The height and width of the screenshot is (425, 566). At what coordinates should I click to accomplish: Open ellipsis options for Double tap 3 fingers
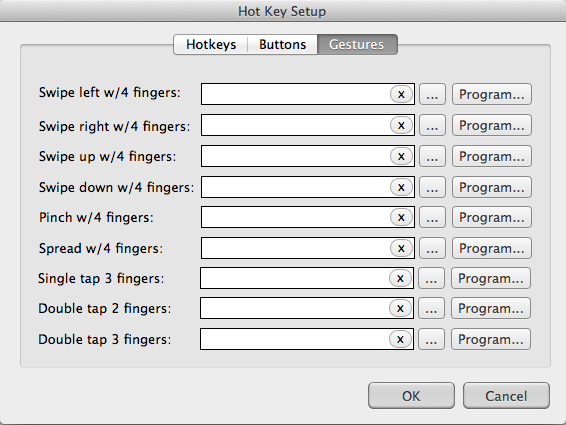pyautogui.click(x=431, y=339)
